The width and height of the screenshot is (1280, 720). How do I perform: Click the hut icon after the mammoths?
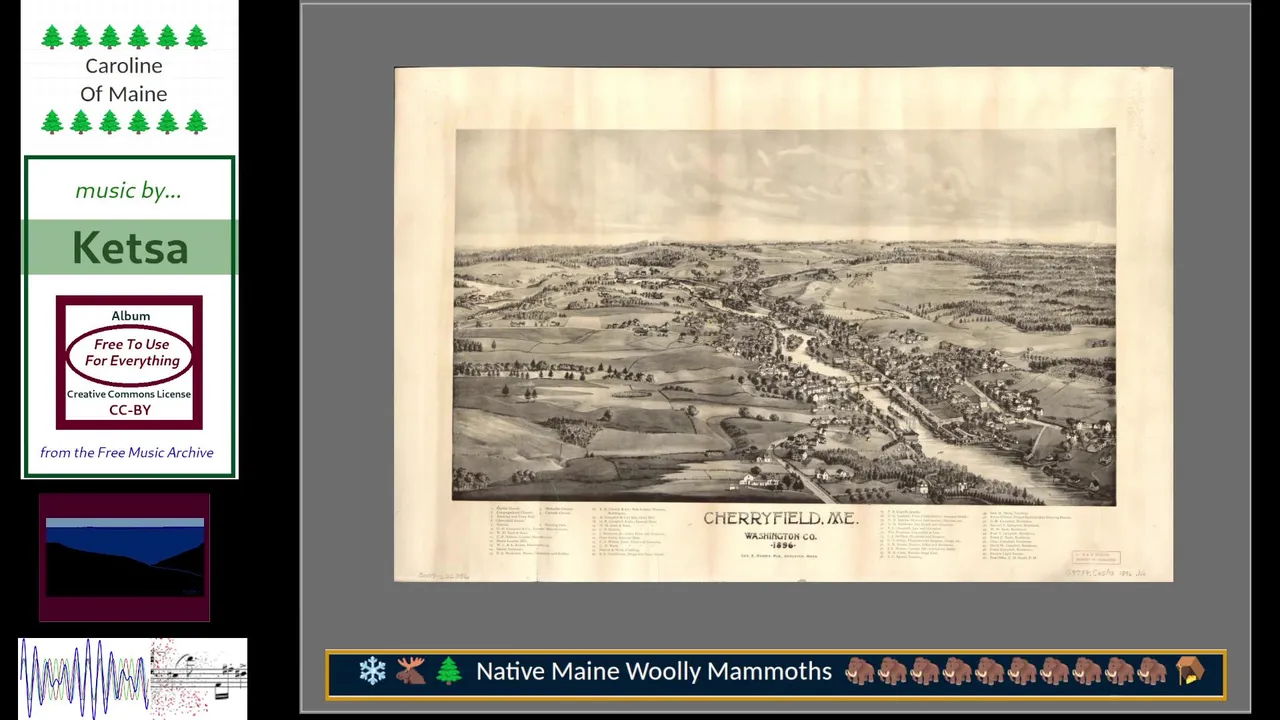(x=1190, y=672)
